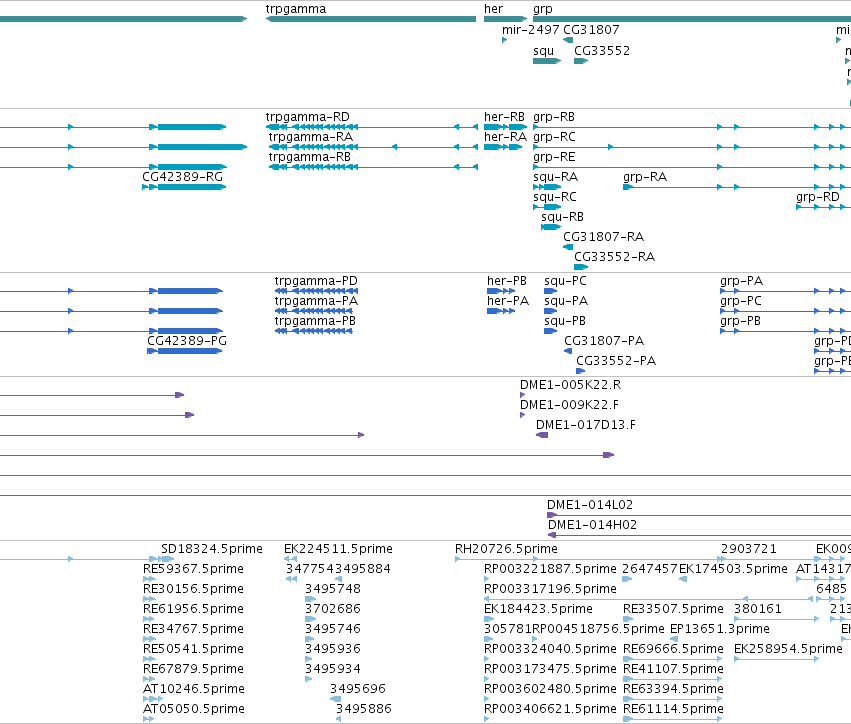Select transcript squ-RC
Viewport: 851px width, 724px height.
(x=547, y=207)
